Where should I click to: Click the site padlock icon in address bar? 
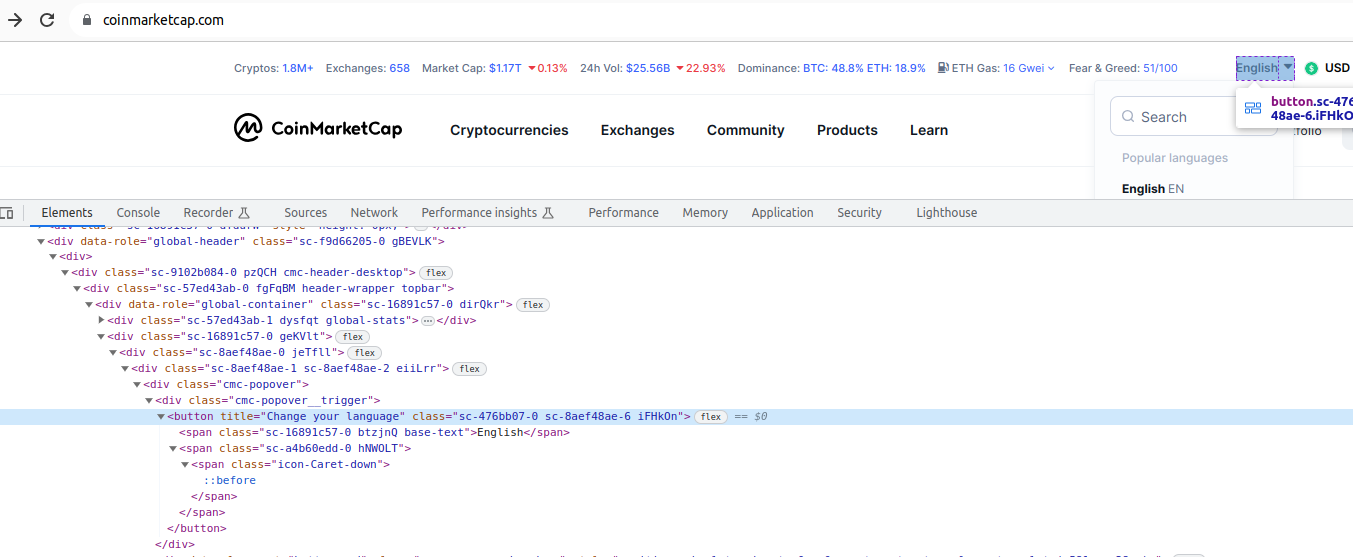[x=85, y=20]
